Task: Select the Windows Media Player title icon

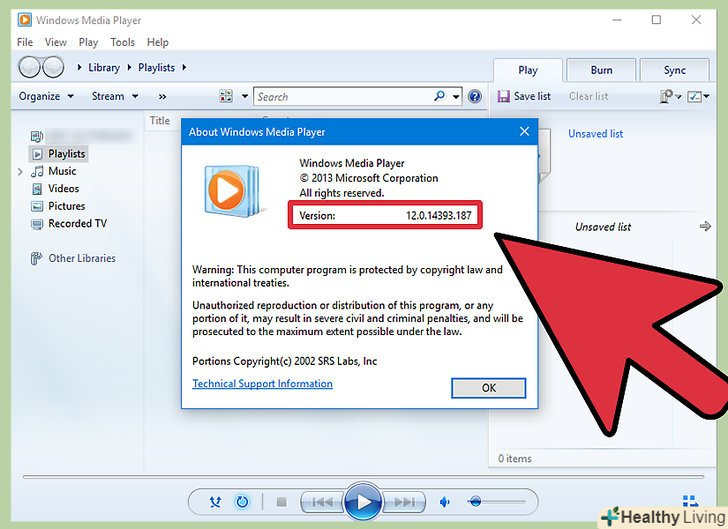Action: tap(25, 20)
